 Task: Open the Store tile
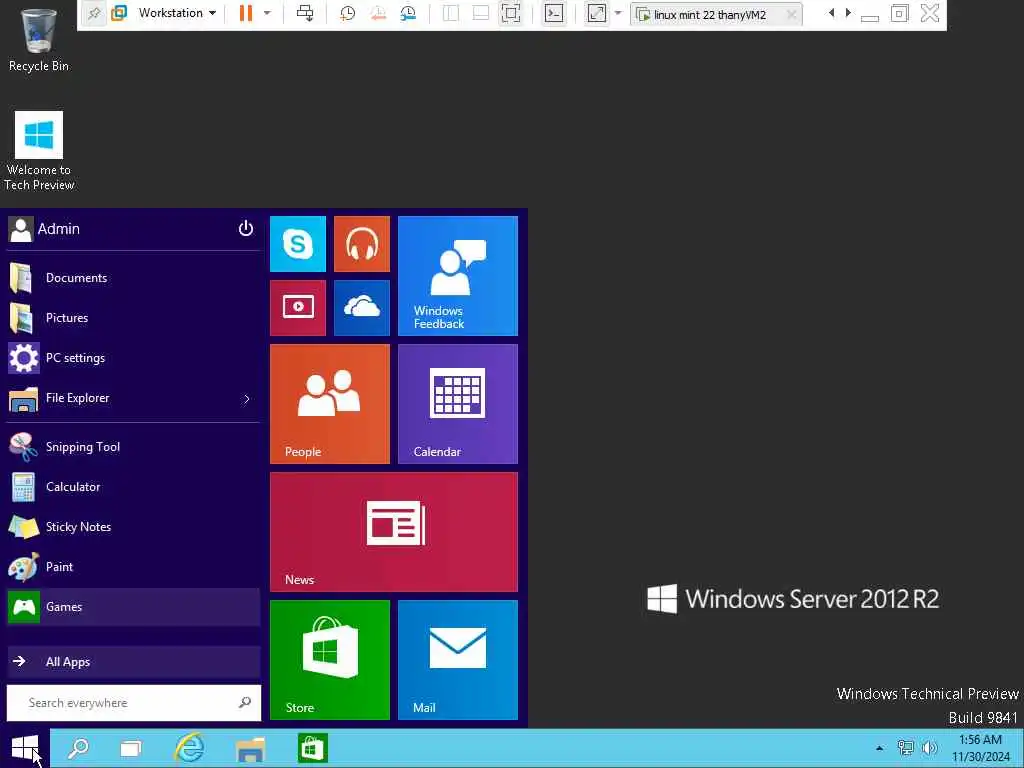point(330,660)
